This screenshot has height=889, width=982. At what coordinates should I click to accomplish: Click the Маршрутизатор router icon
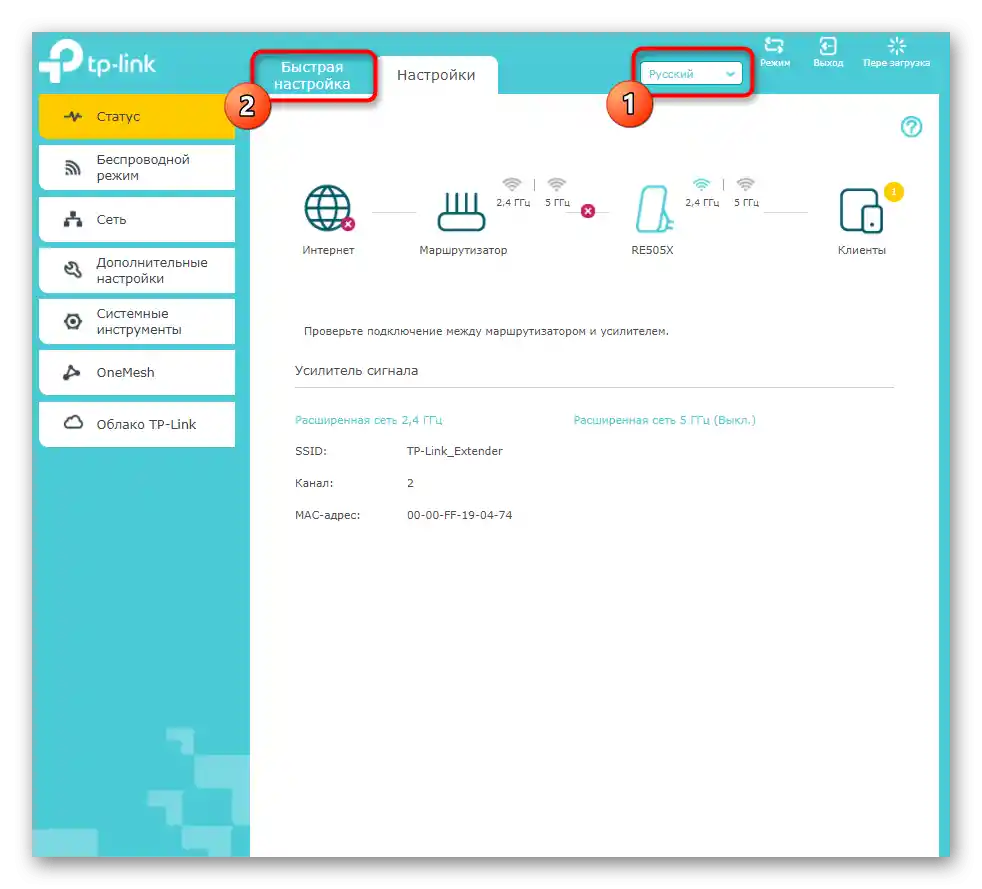[462, 212]
